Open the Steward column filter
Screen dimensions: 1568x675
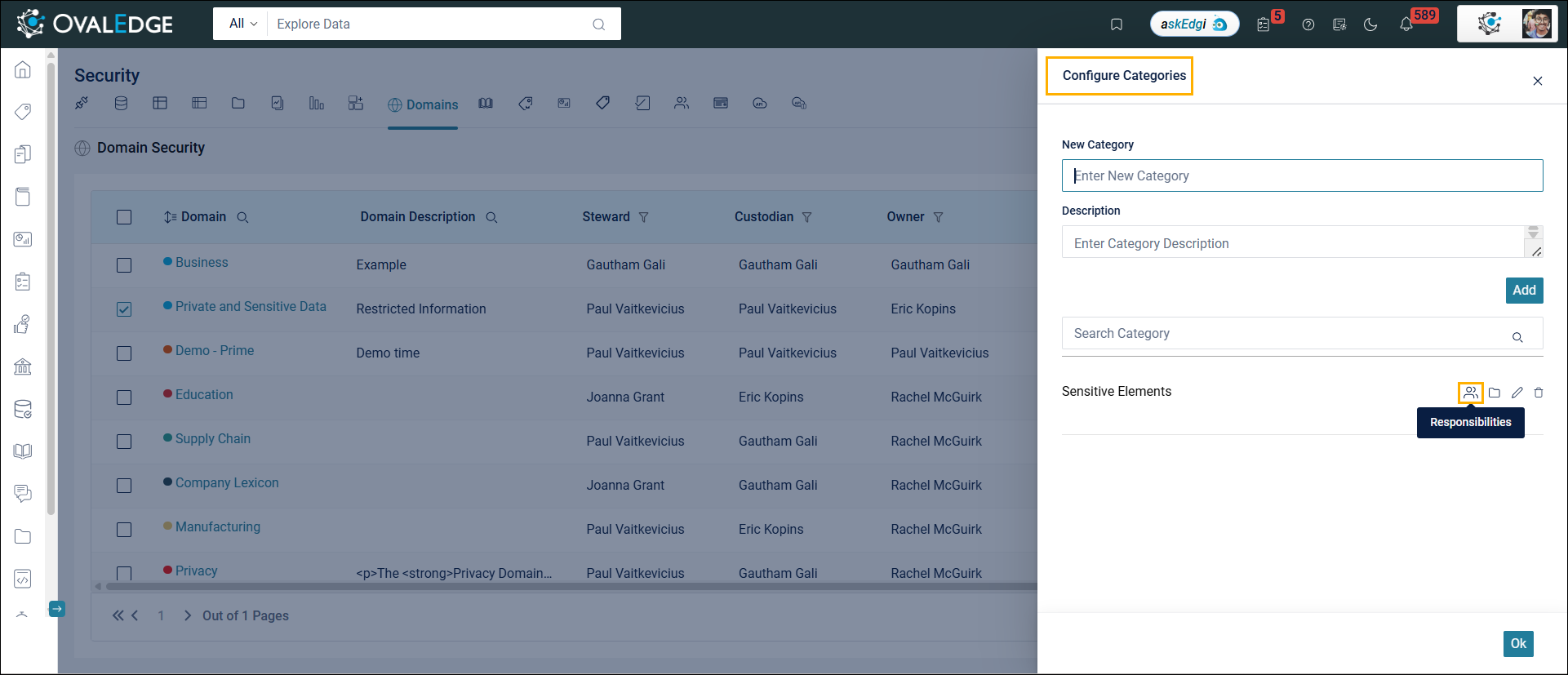(643, 217)
